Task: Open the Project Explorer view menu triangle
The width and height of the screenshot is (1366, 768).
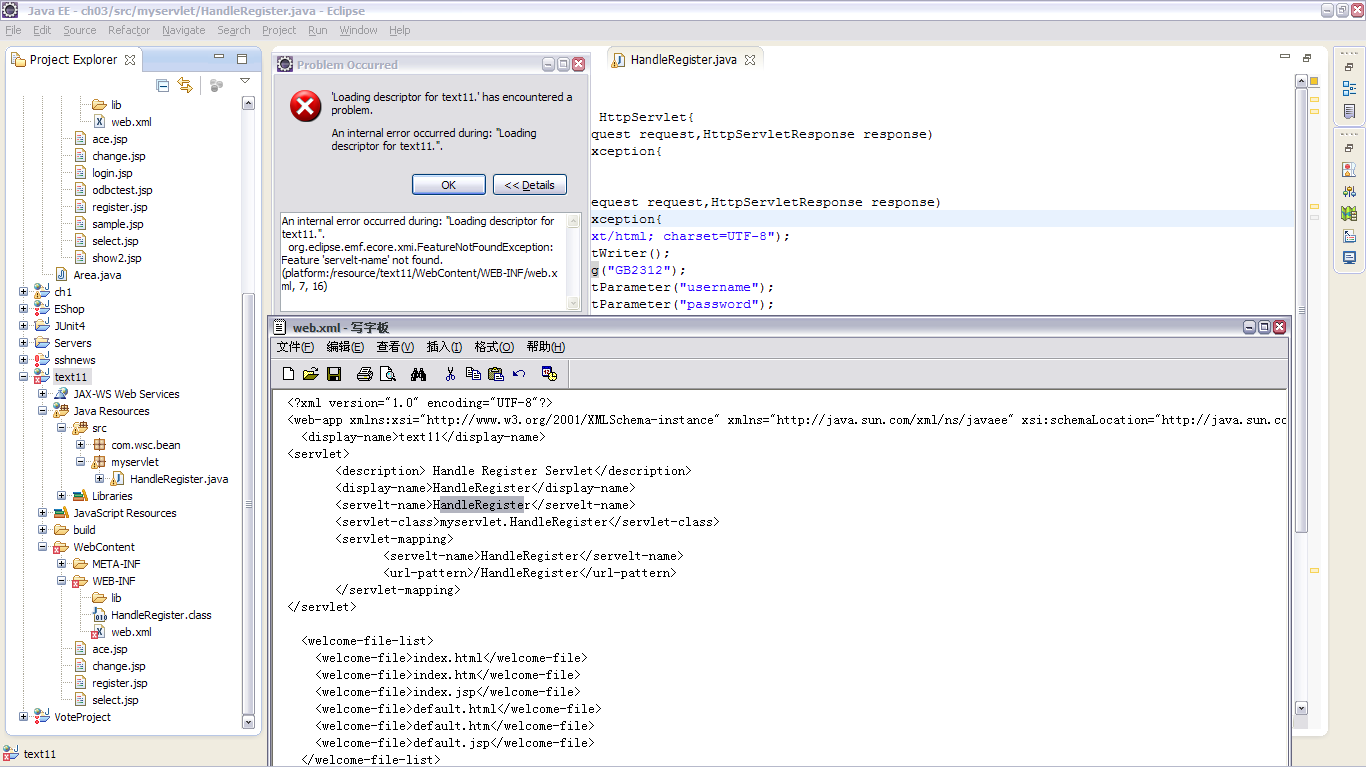Action: click(x=244, y=81)
